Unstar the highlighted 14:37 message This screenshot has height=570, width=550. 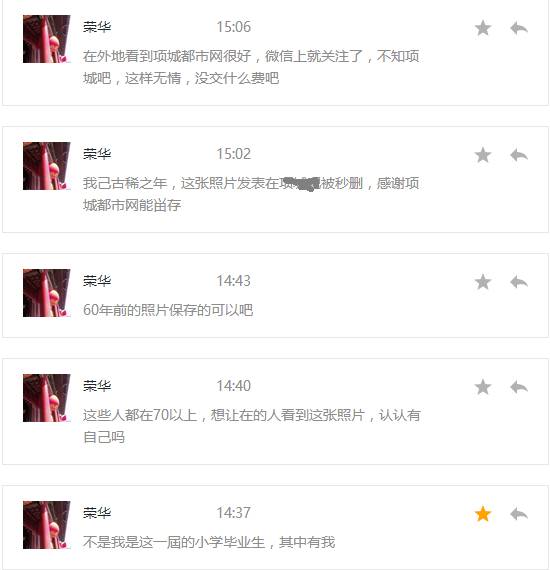pyautogui.click(x=483, y=514)
